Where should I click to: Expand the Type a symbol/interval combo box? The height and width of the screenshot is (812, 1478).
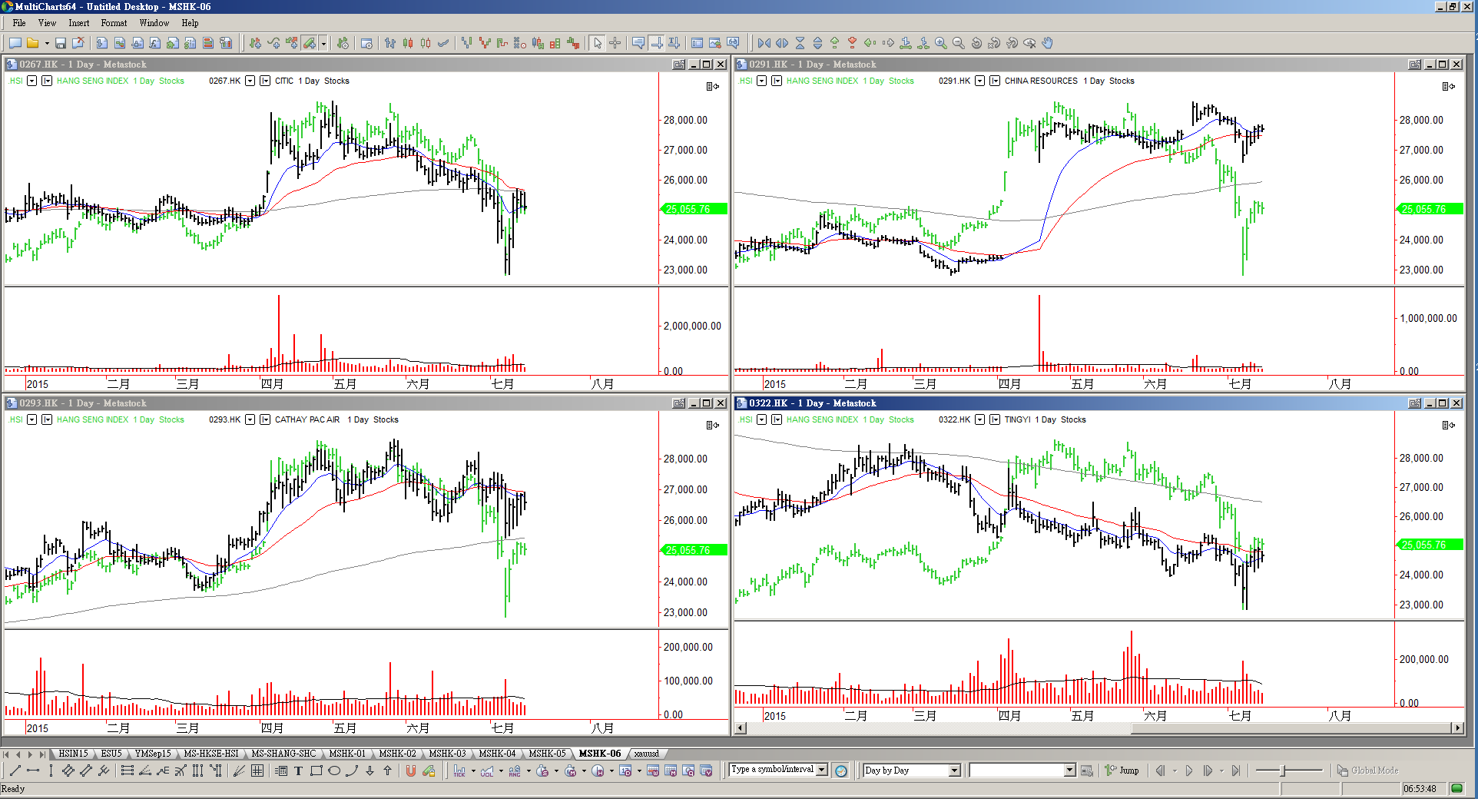point(822,770)
